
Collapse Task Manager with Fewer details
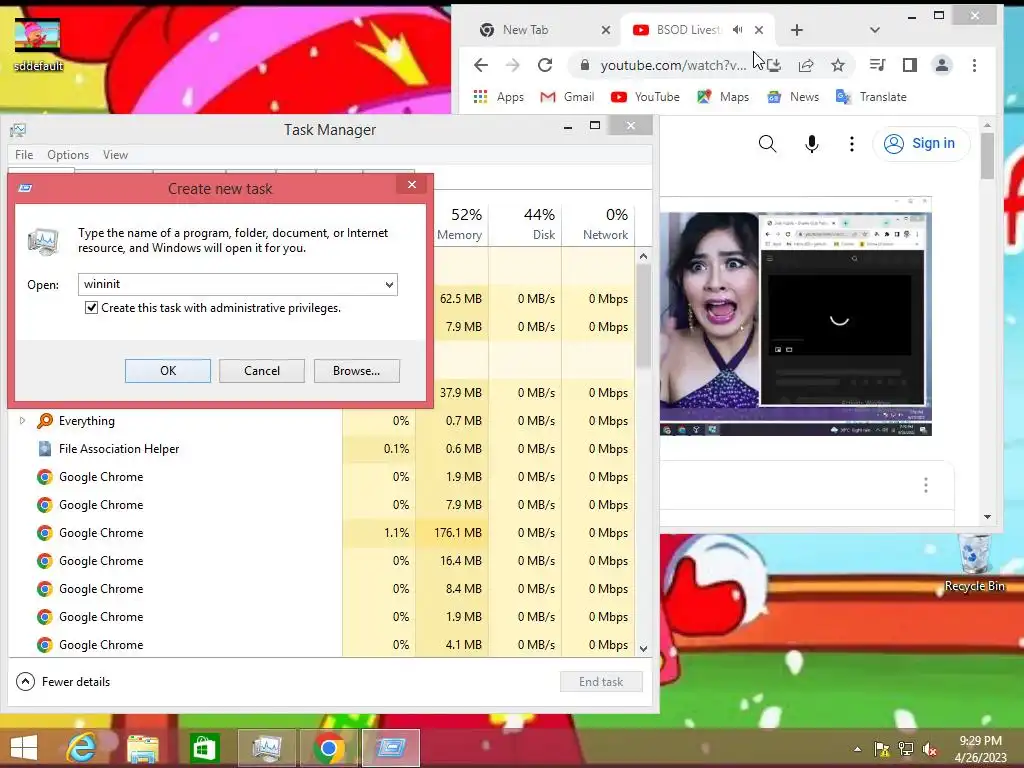pos(63,682)
